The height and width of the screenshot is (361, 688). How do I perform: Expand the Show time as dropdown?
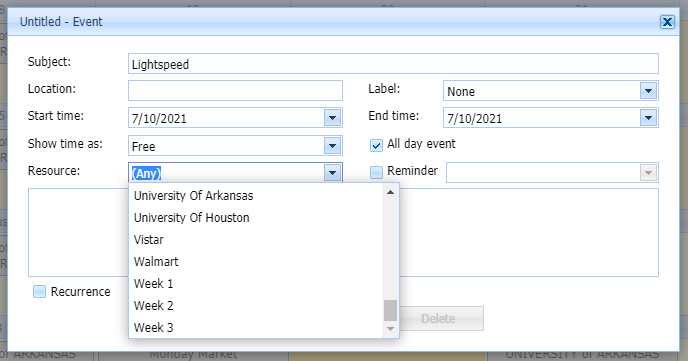point(332,146)
